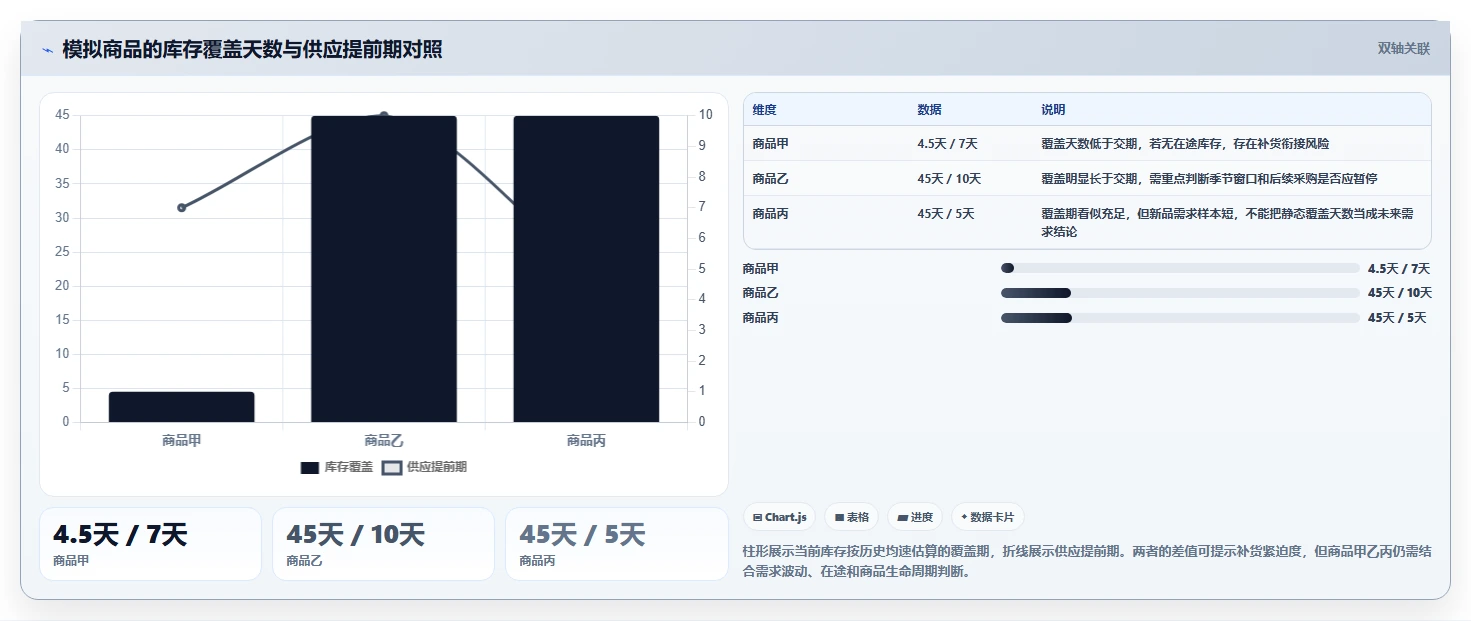
Task: Toggle the 库存覆盖 legend entry
Action: [337, 467]
